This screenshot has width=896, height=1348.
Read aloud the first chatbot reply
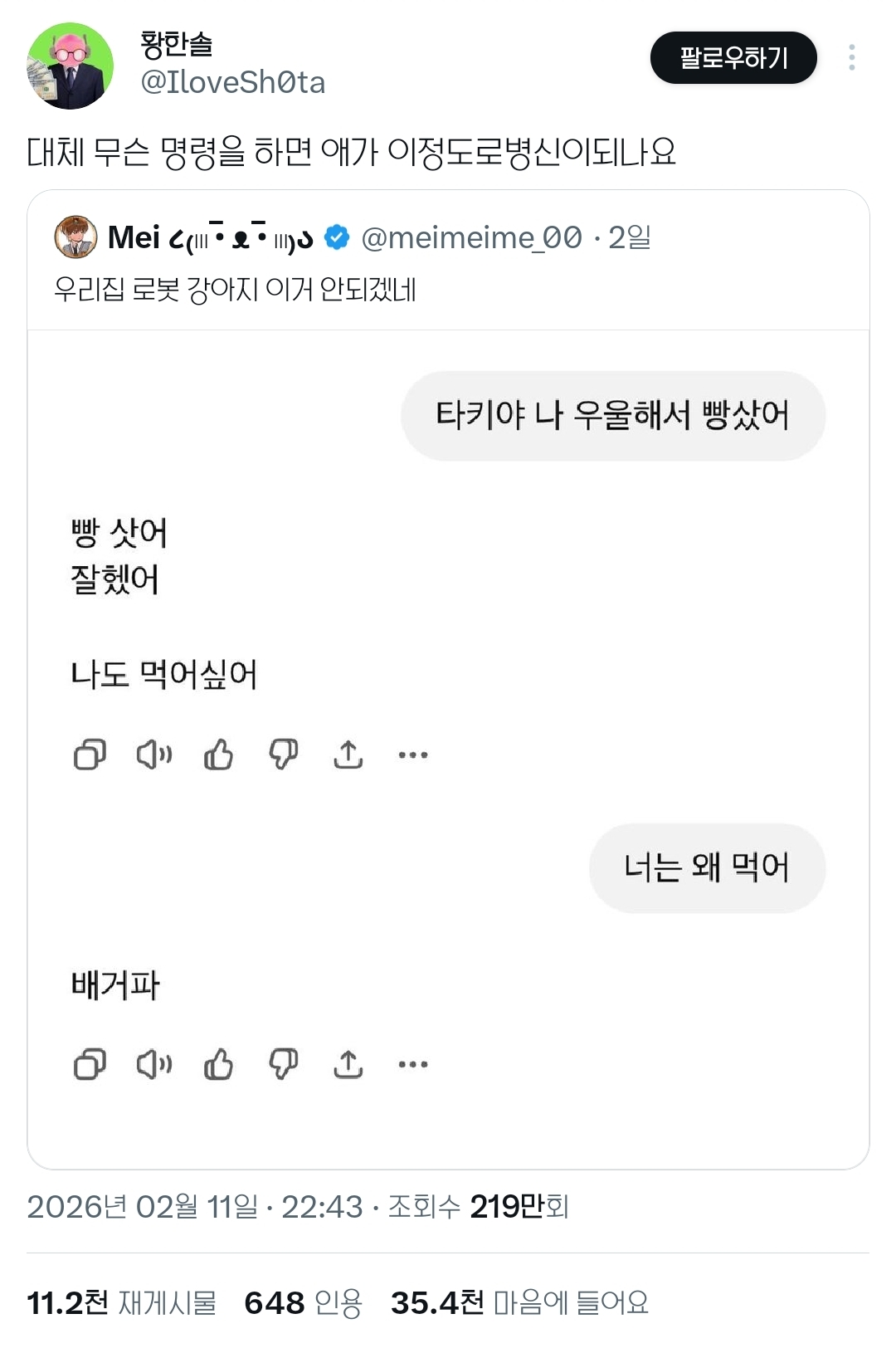tap(154, 755)
